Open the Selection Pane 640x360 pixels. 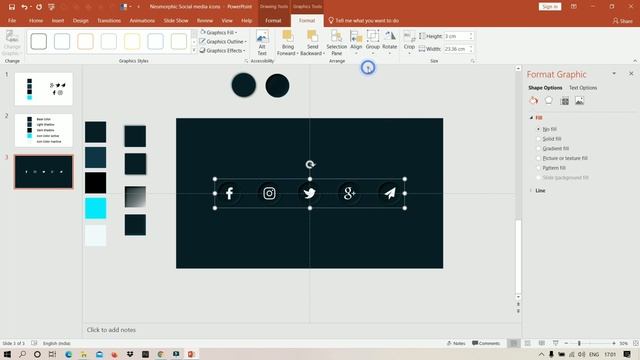click(336, 43)
